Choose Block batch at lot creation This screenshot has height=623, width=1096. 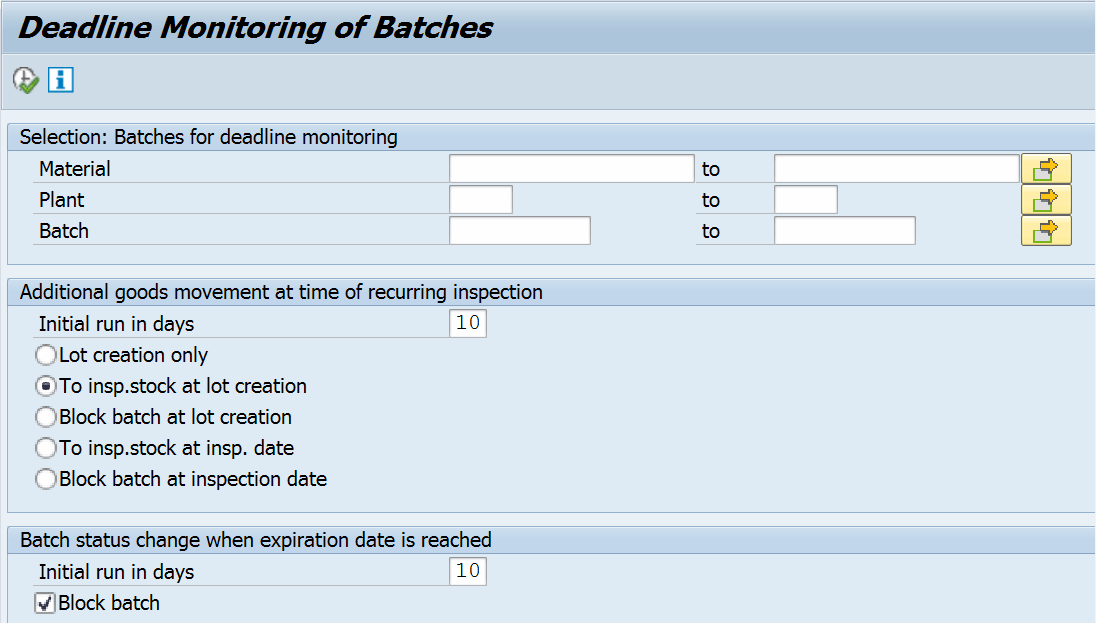[x=46, y=417]
